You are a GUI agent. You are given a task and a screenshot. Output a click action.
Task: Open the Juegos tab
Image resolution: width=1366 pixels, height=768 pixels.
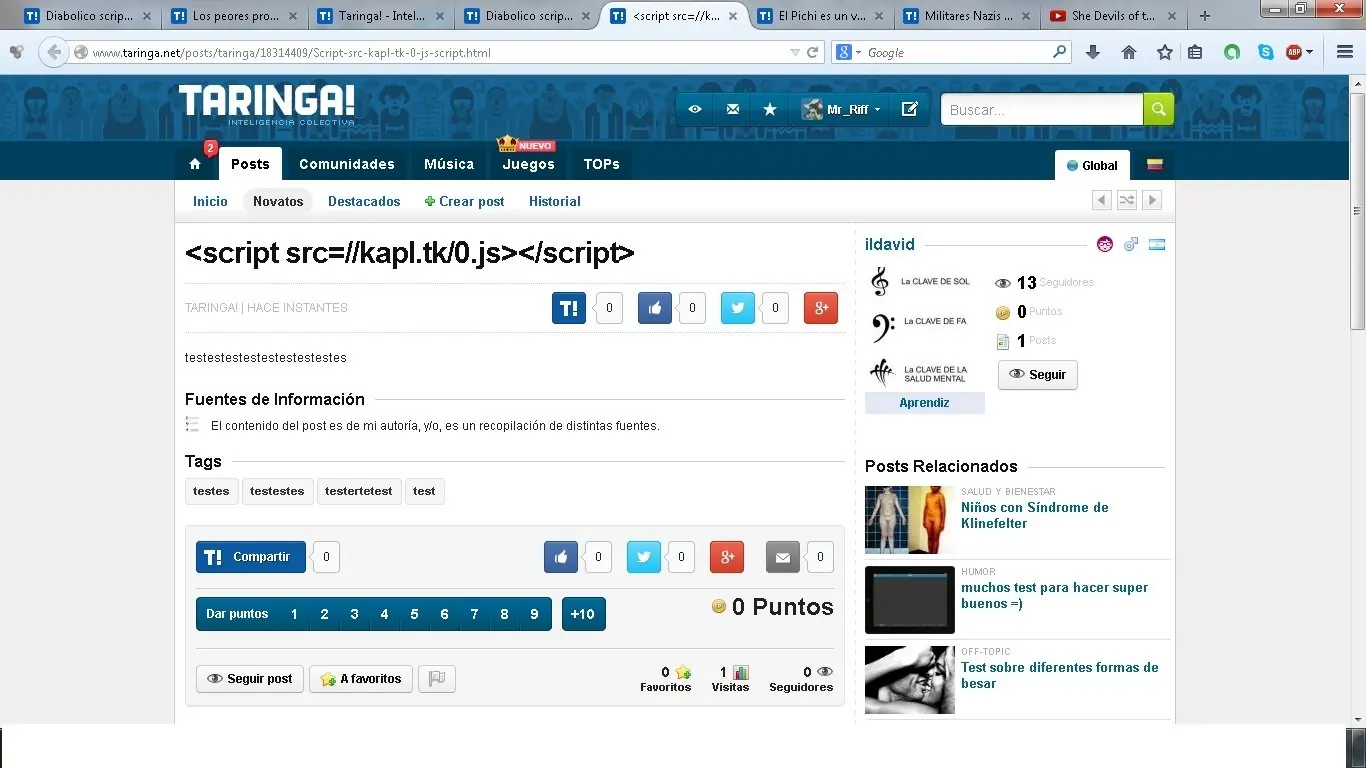coord(528,164)
